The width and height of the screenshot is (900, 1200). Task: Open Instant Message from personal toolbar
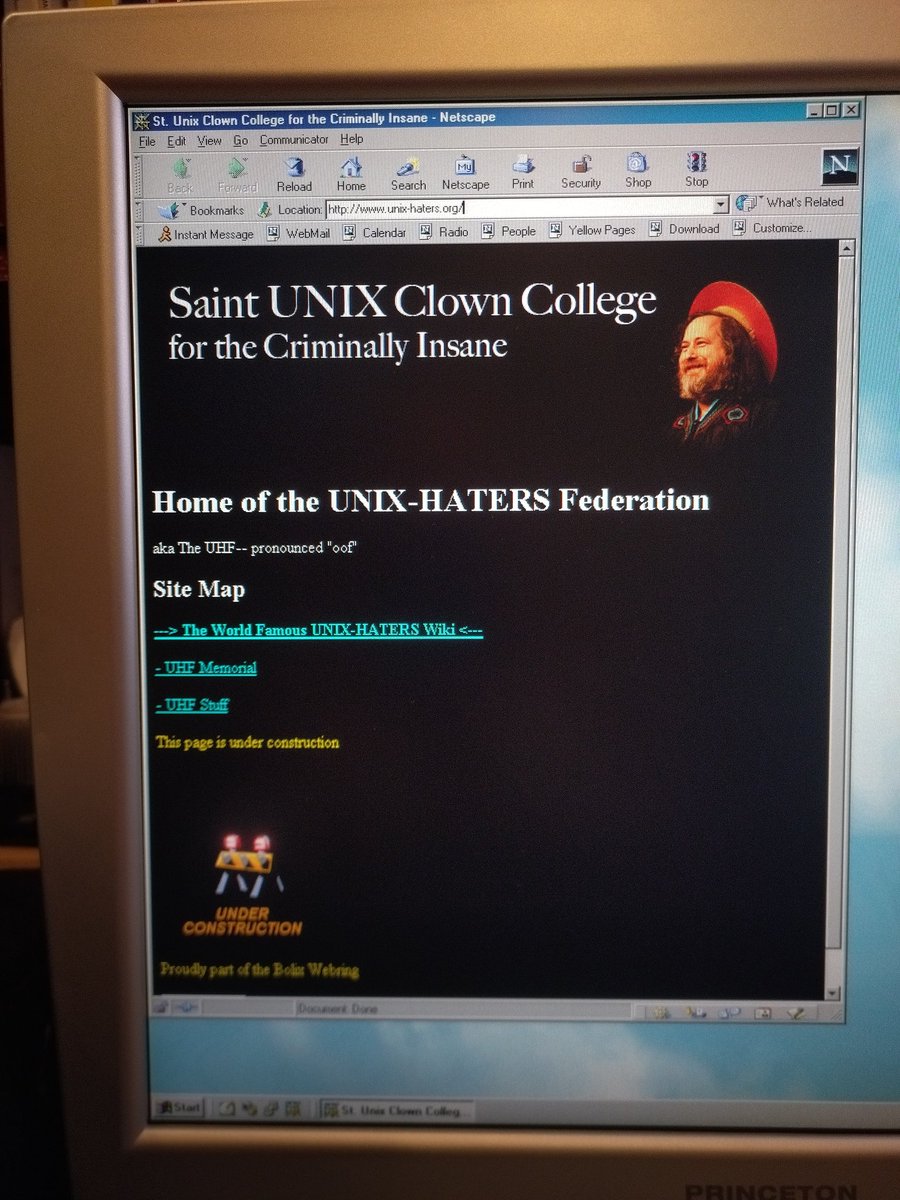[x=206, y=234]
